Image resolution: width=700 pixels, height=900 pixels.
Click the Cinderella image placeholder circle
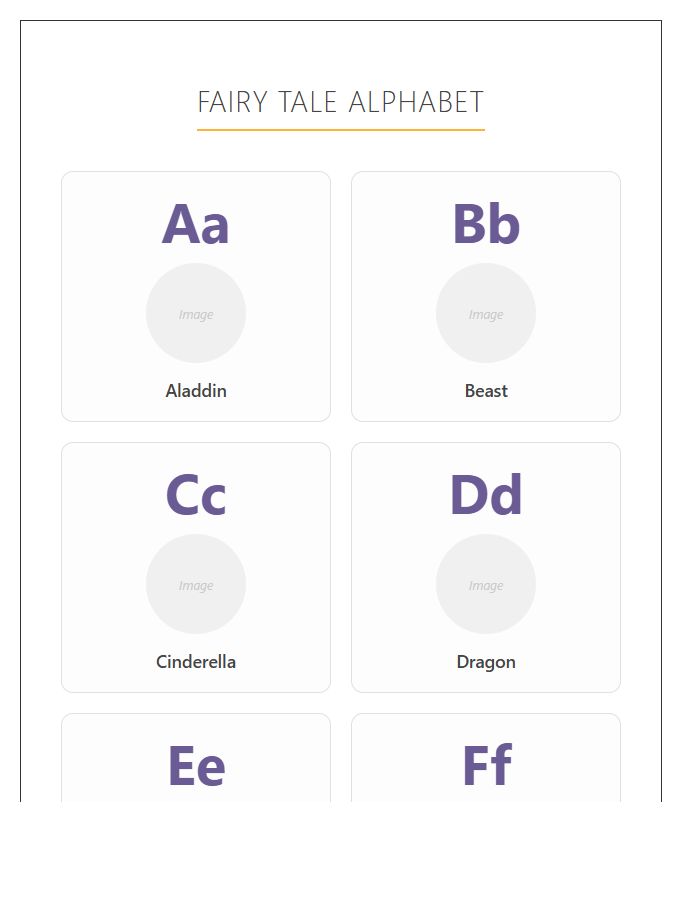[x=196, y=584]
